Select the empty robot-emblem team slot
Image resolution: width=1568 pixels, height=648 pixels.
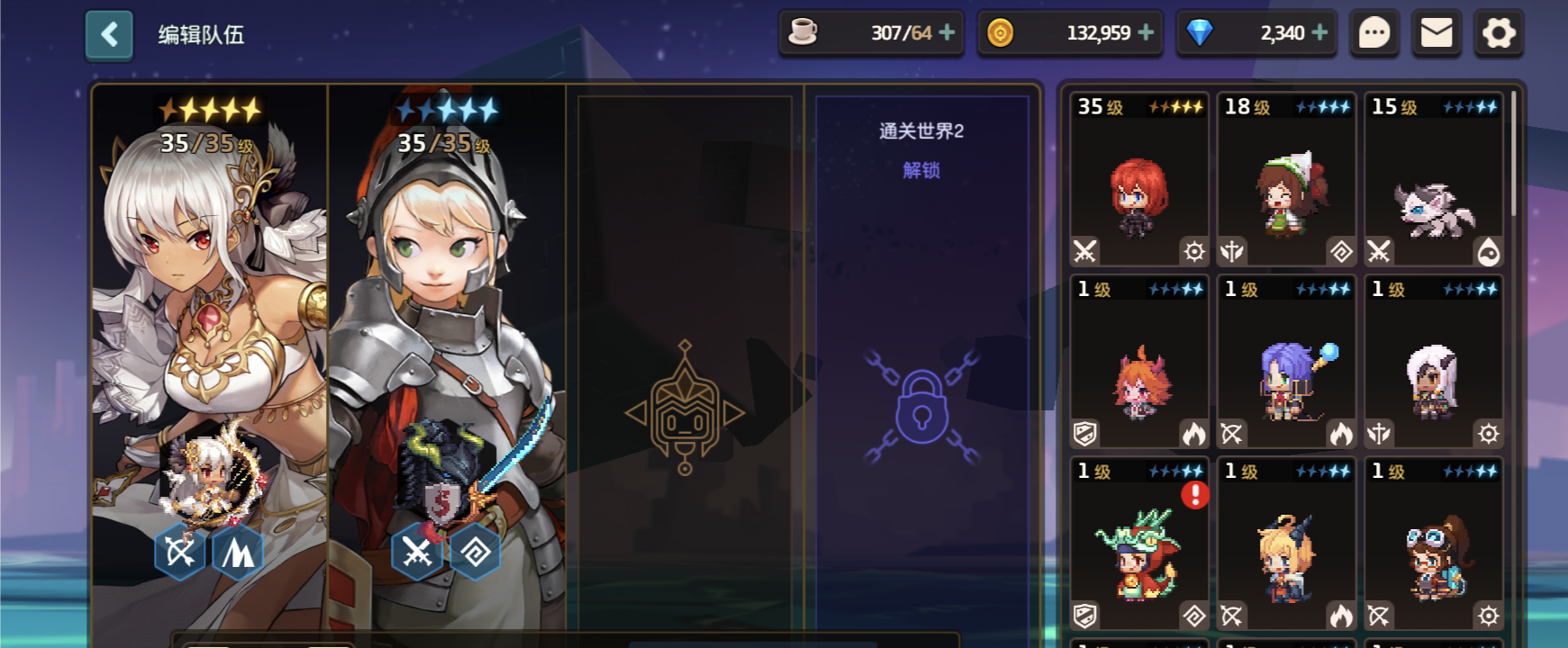pyautogui.click(x=684, y=360)
